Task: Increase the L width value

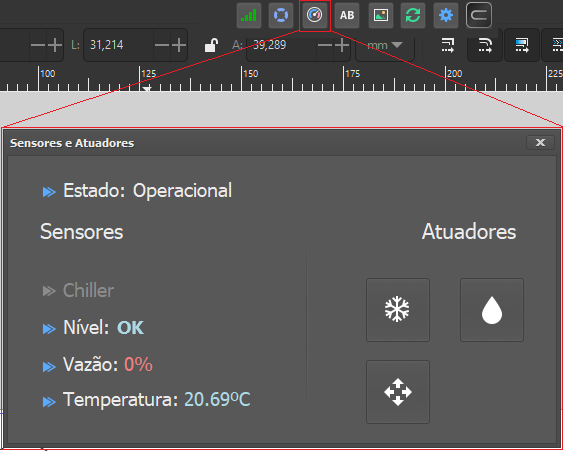Action: click(x=178, y=45)
